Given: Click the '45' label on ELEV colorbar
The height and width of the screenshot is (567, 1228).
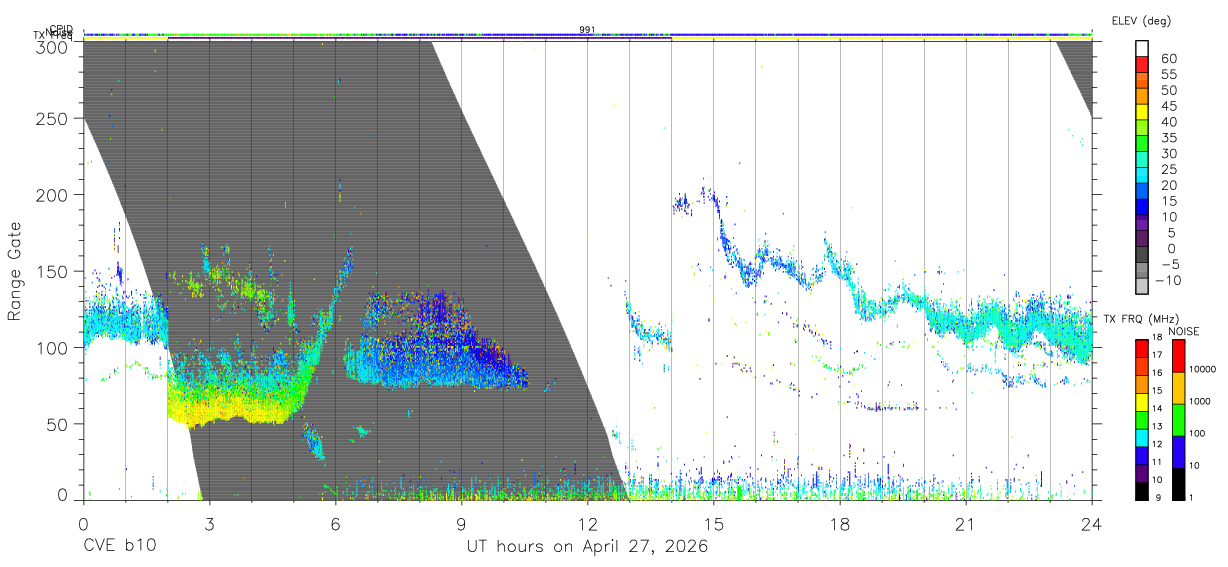Looking at the screenshot, I should 1168,106.
